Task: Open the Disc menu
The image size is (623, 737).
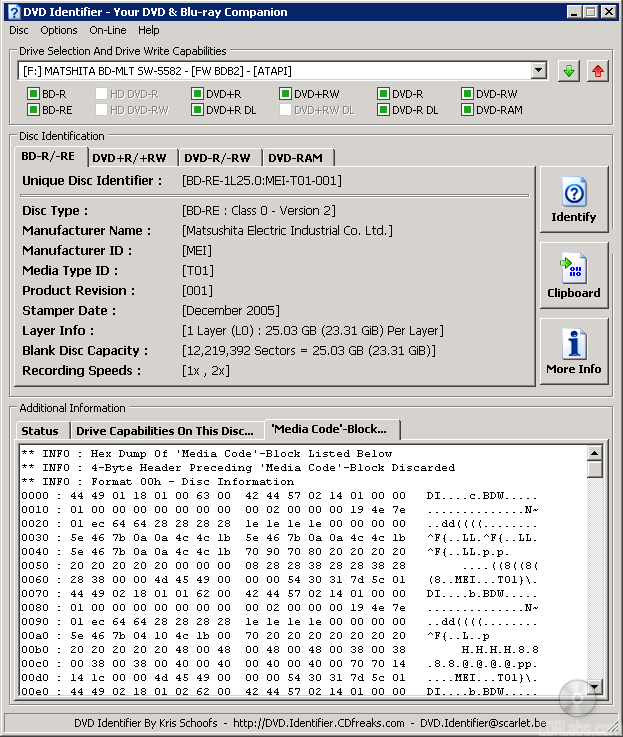Action: click(19, 31)
